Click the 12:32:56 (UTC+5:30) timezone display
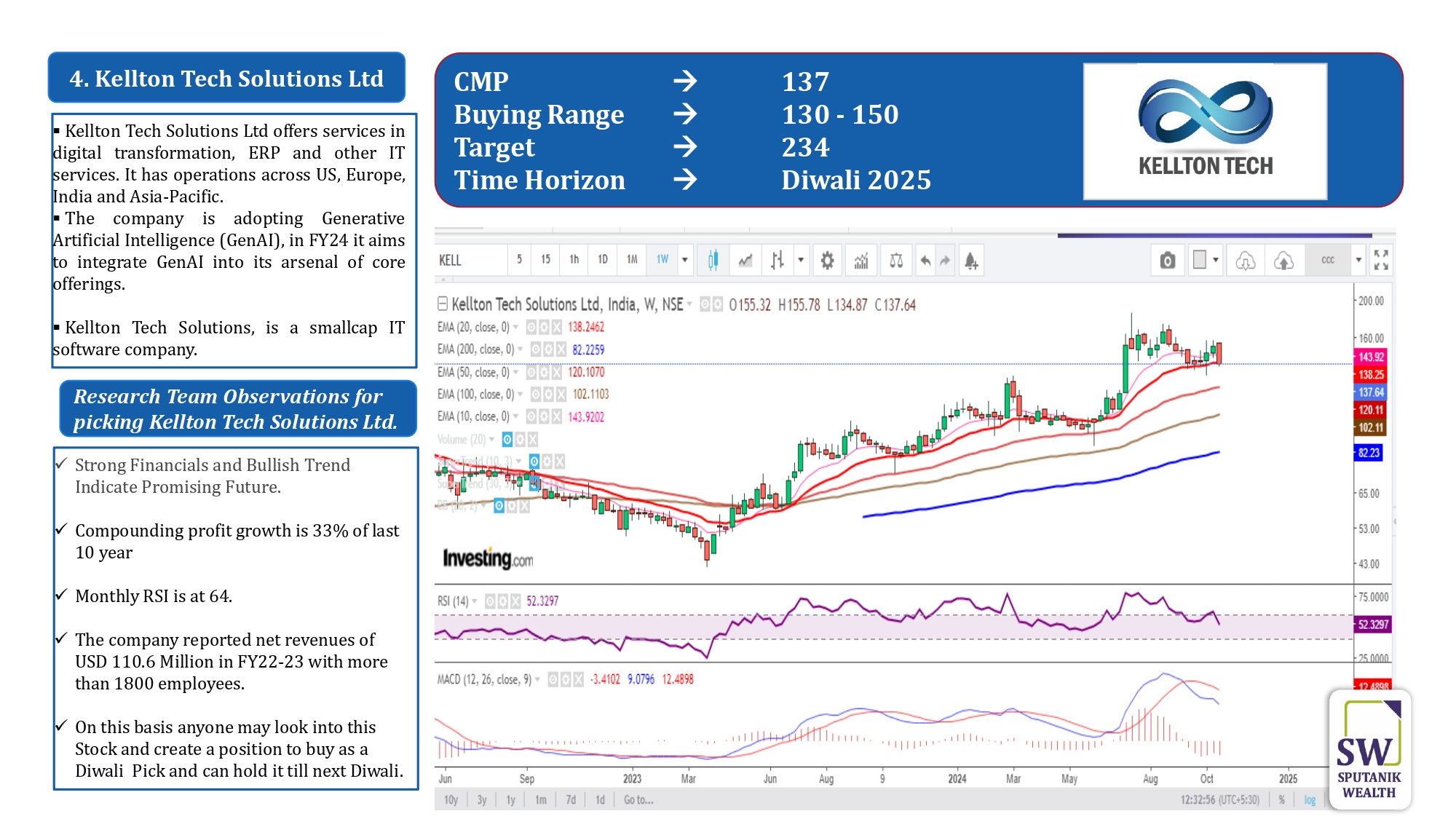The height and width of the screenshot is (819, 1456). click(1219, 799)
